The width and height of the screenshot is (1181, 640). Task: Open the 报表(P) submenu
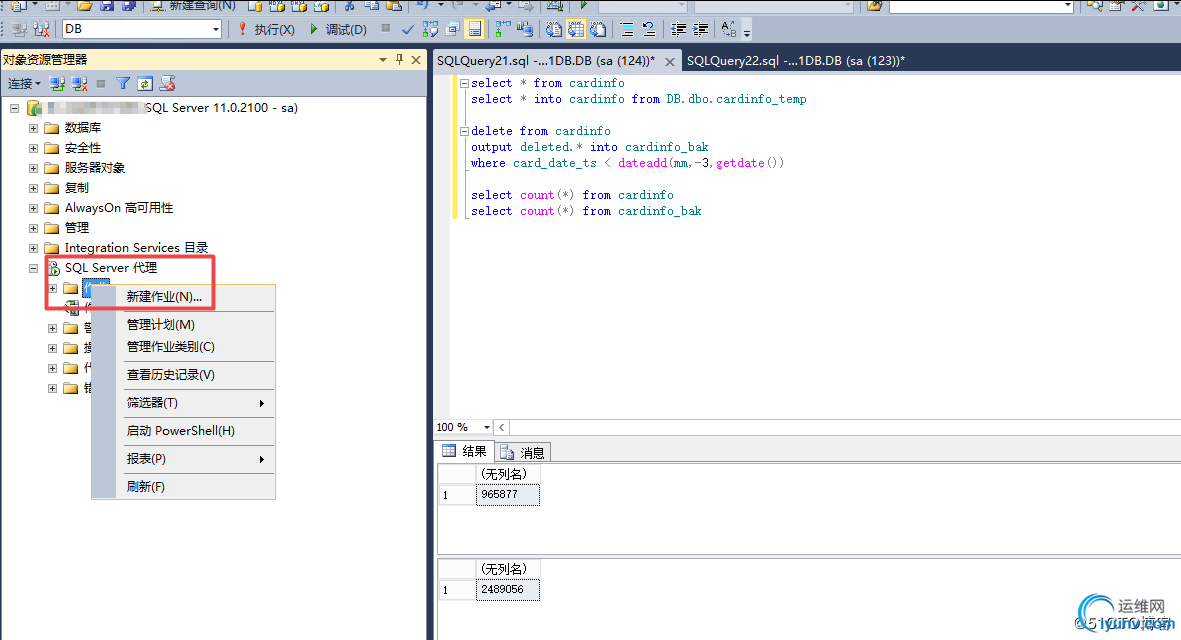[x=184, y=459]
